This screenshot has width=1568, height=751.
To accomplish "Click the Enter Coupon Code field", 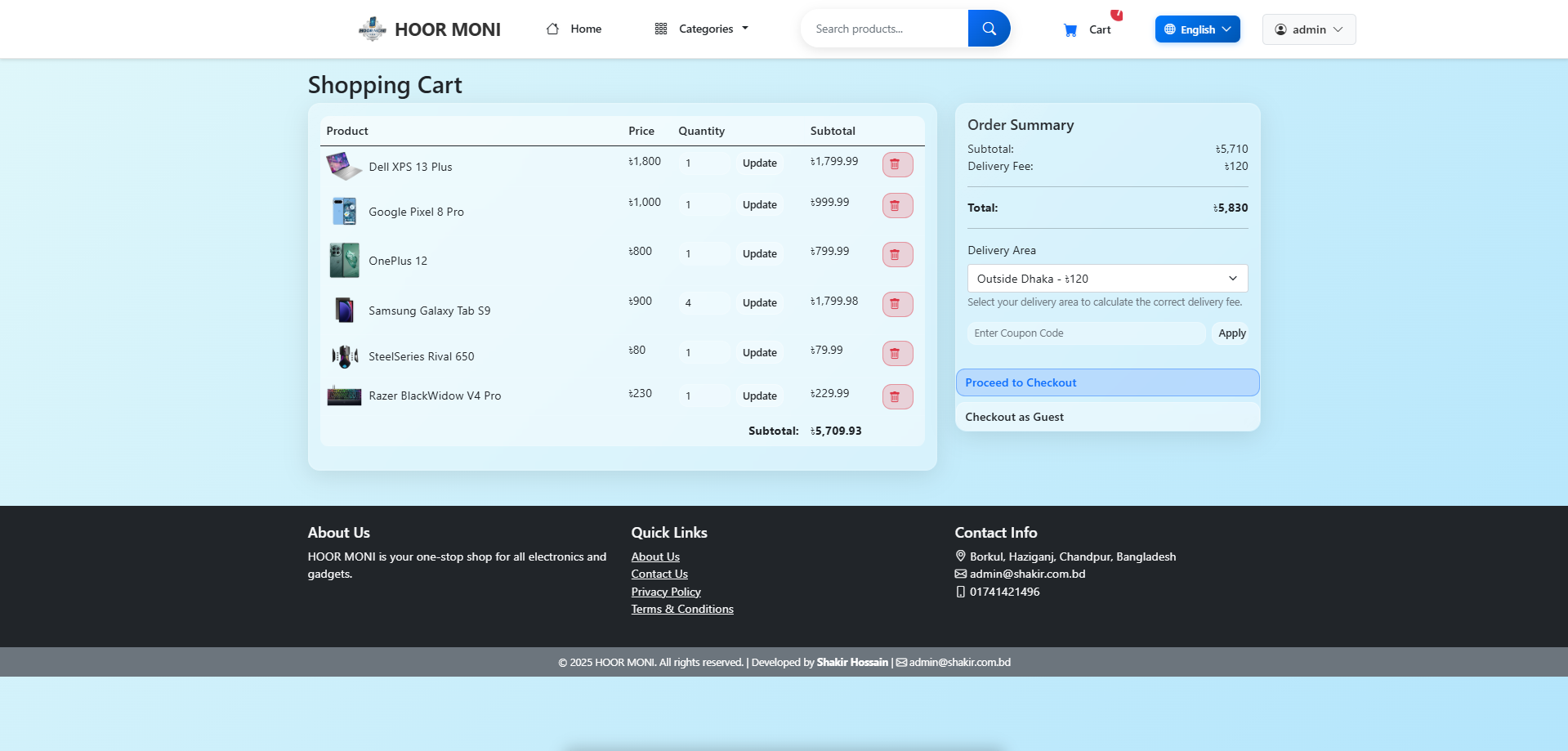I will click(x=1086, y=333).
